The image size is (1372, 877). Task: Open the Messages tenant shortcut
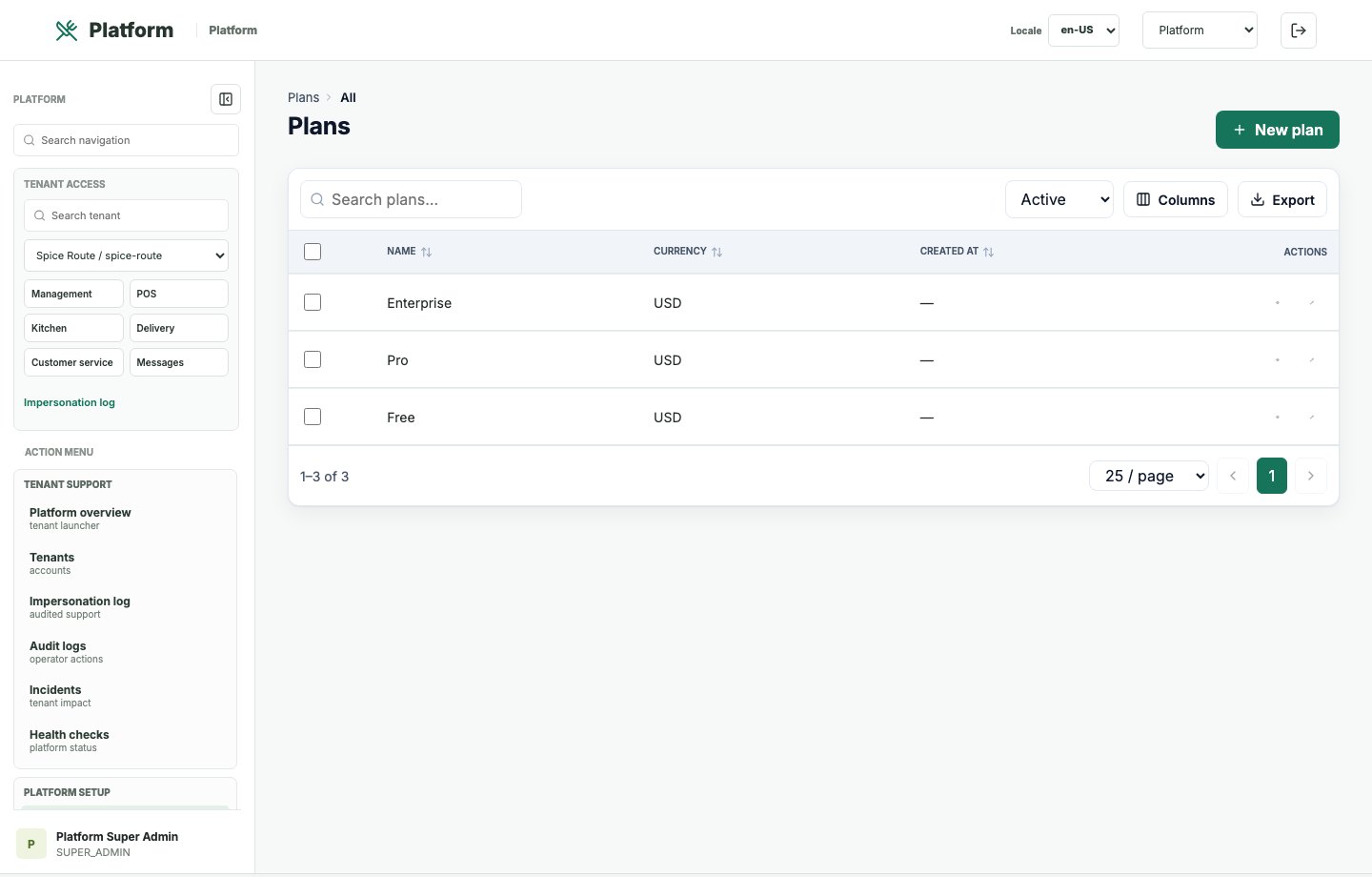coord(179,362)
